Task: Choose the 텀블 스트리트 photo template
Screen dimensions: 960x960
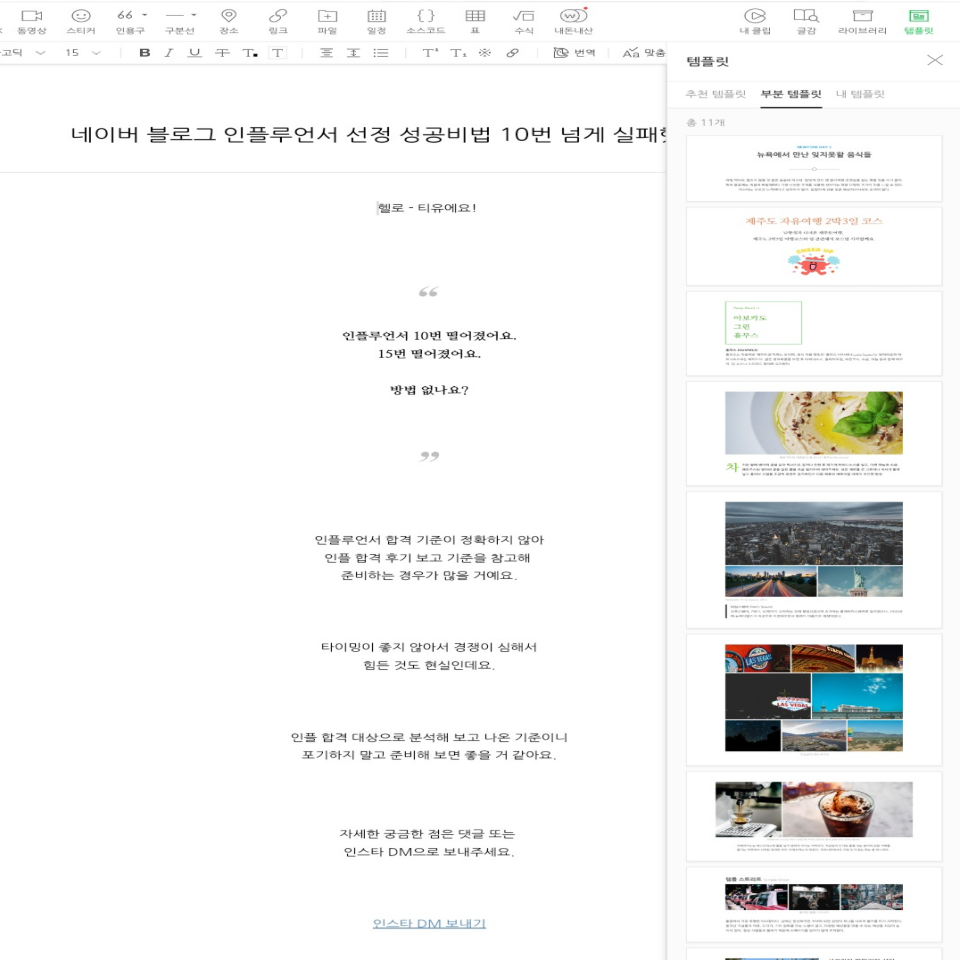Action: pos(814,904)
